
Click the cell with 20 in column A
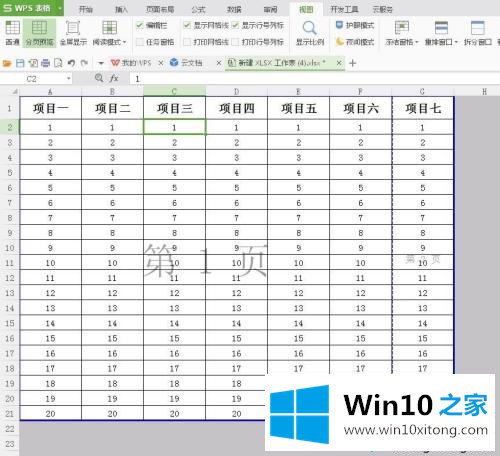(50, 414)
